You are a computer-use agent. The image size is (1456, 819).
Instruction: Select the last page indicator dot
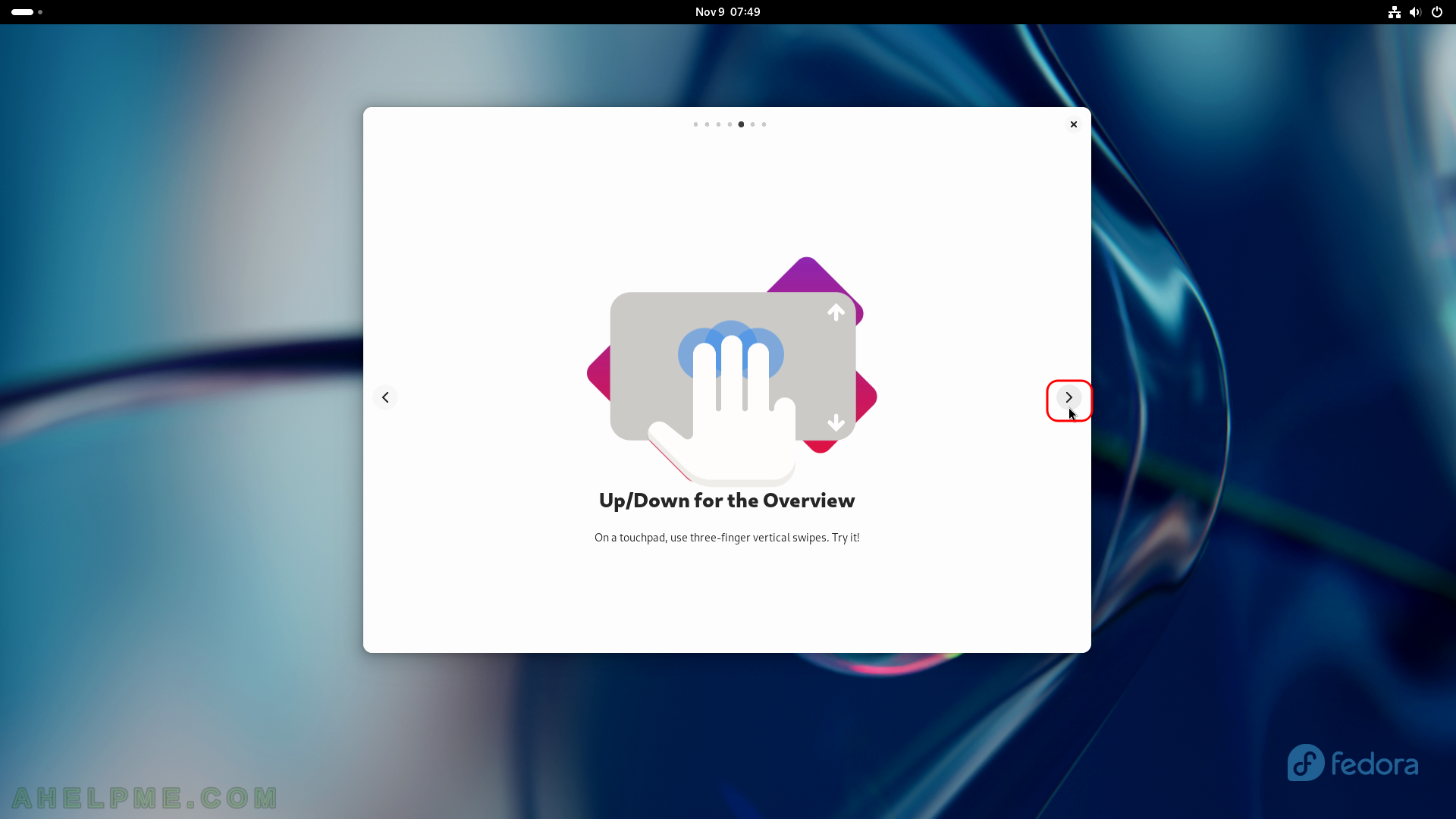pyautogui.click(x=764, y=124)
